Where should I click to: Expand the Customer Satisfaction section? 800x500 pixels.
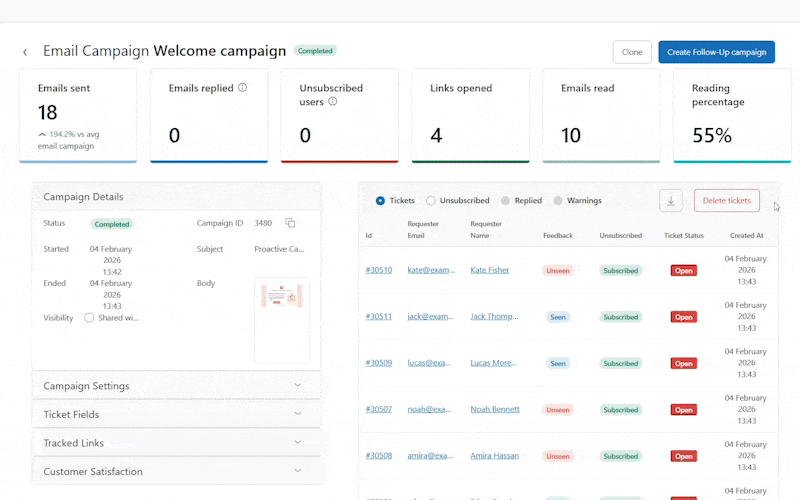[x=177, y=471]
